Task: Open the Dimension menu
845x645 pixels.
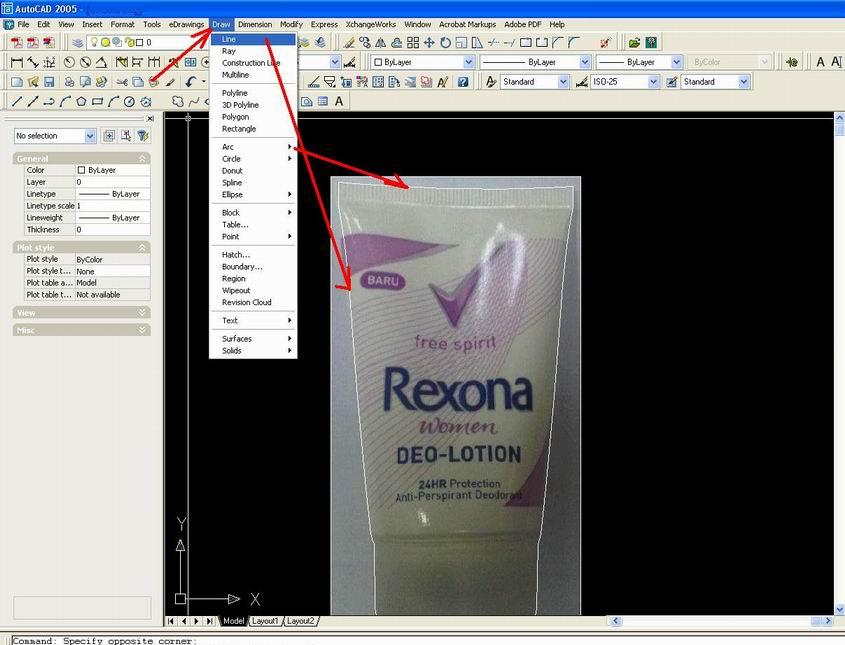Action: tap(255, 24)
